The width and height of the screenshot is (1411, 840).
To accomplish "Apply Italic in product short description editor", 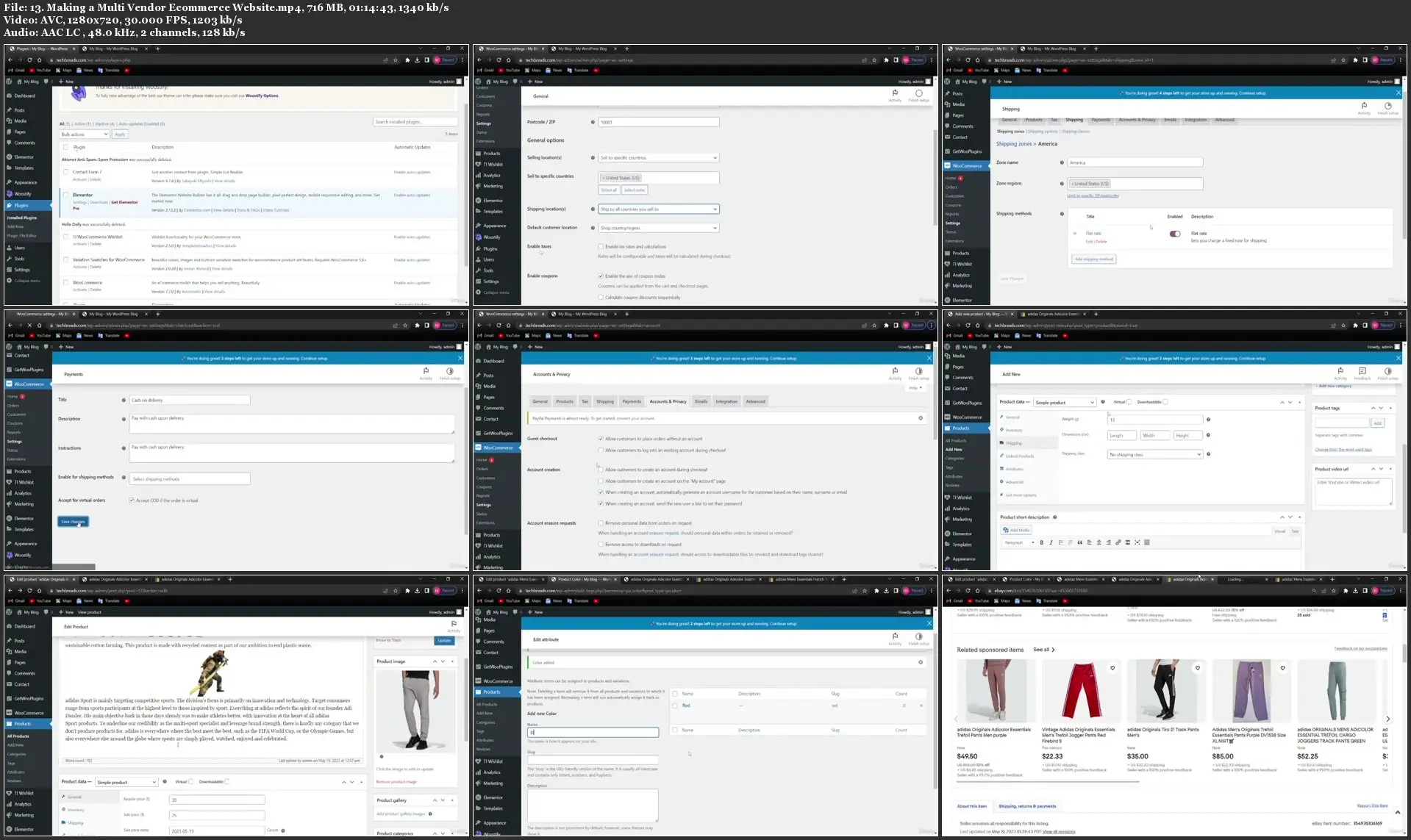I will (x=1051, y=542).
